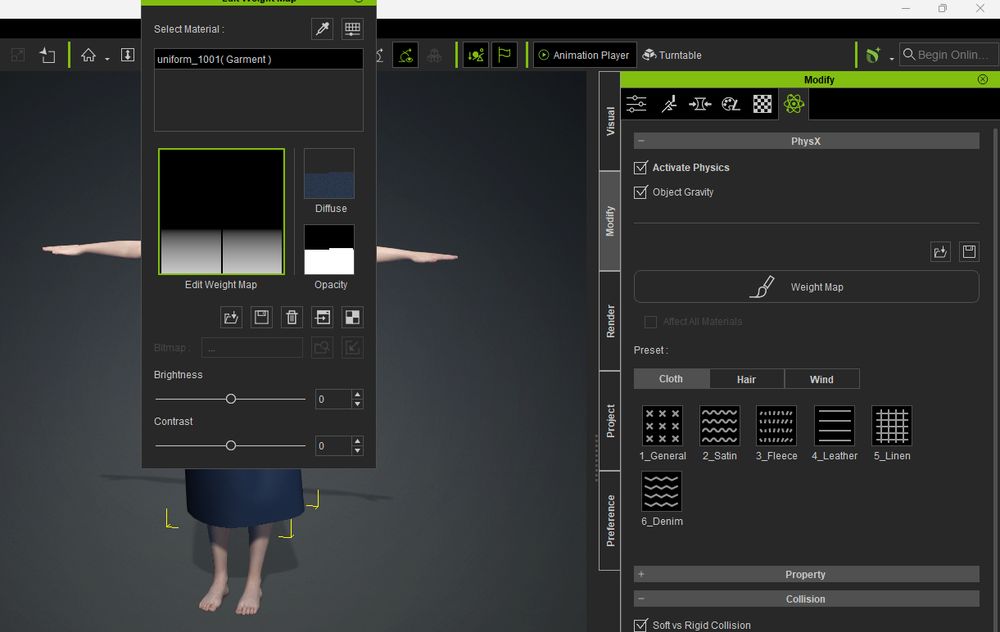Click the selection arrow box icon in the toolbar
The width and height of the screenshot is (1000, 632).
(48, 55)
